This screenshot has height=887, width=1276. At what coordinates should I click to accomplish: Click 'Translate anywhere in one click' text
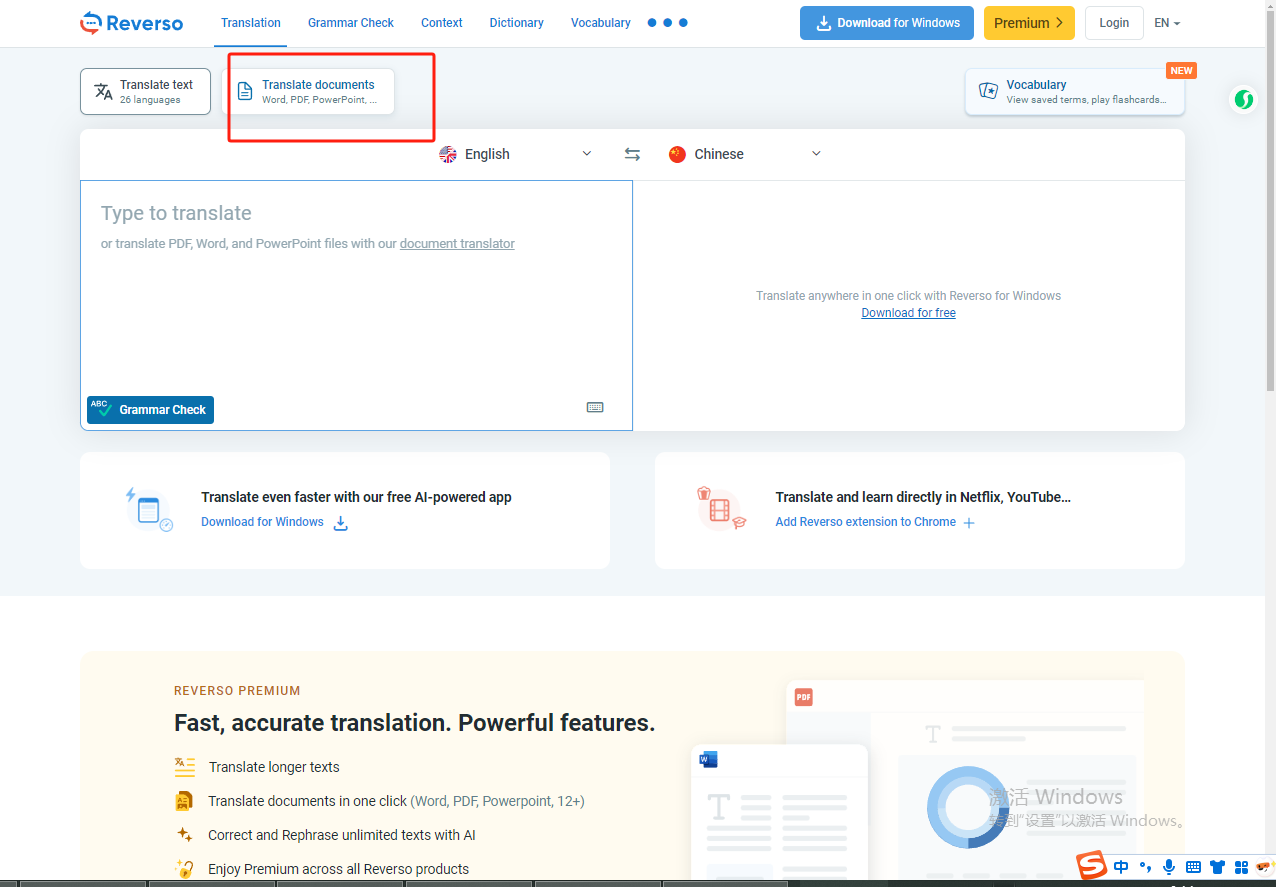coord(908,296)
